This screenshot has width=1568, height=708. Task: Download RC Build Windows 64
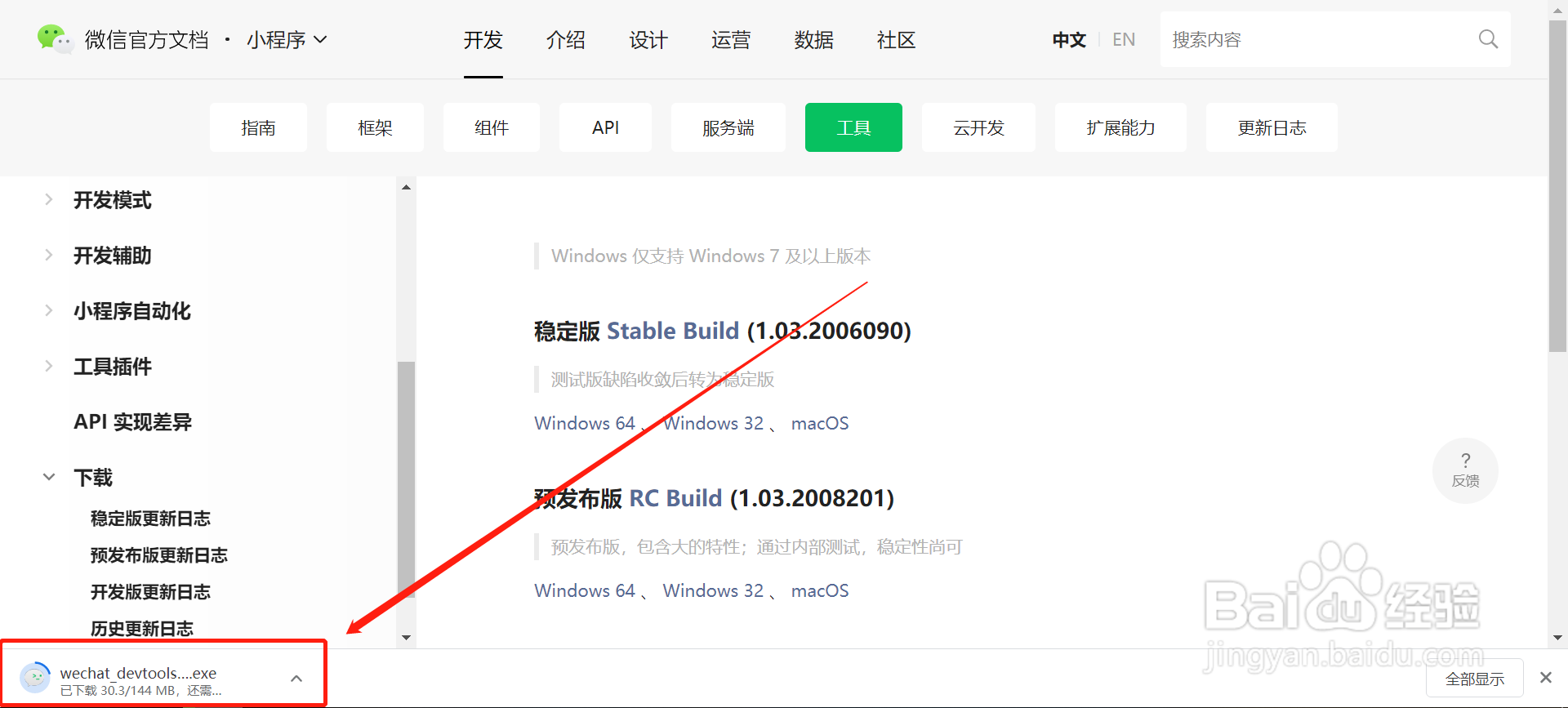585,590
